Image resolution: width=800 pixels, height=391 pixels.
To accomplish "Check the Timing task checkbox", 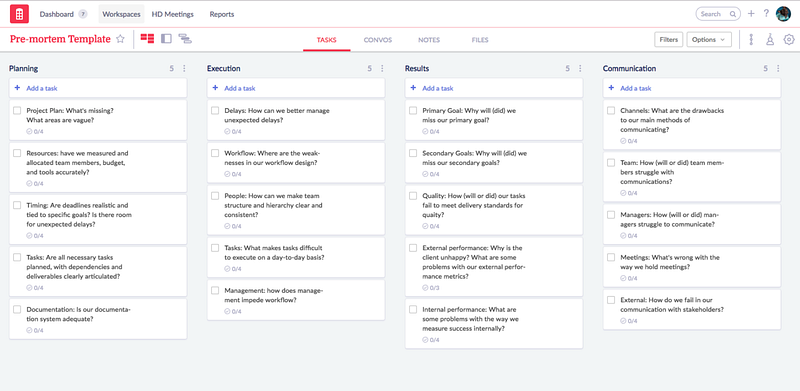I will point(17,205).
